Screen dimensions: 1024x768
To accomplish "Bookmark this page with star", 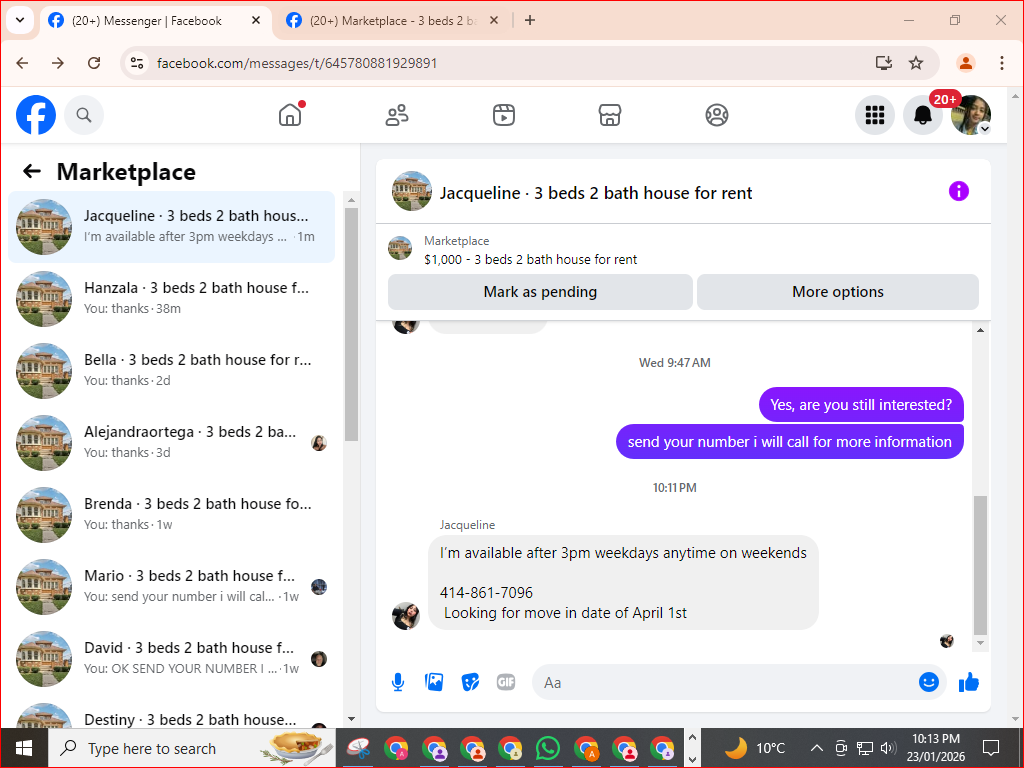I will pos(916,63).
